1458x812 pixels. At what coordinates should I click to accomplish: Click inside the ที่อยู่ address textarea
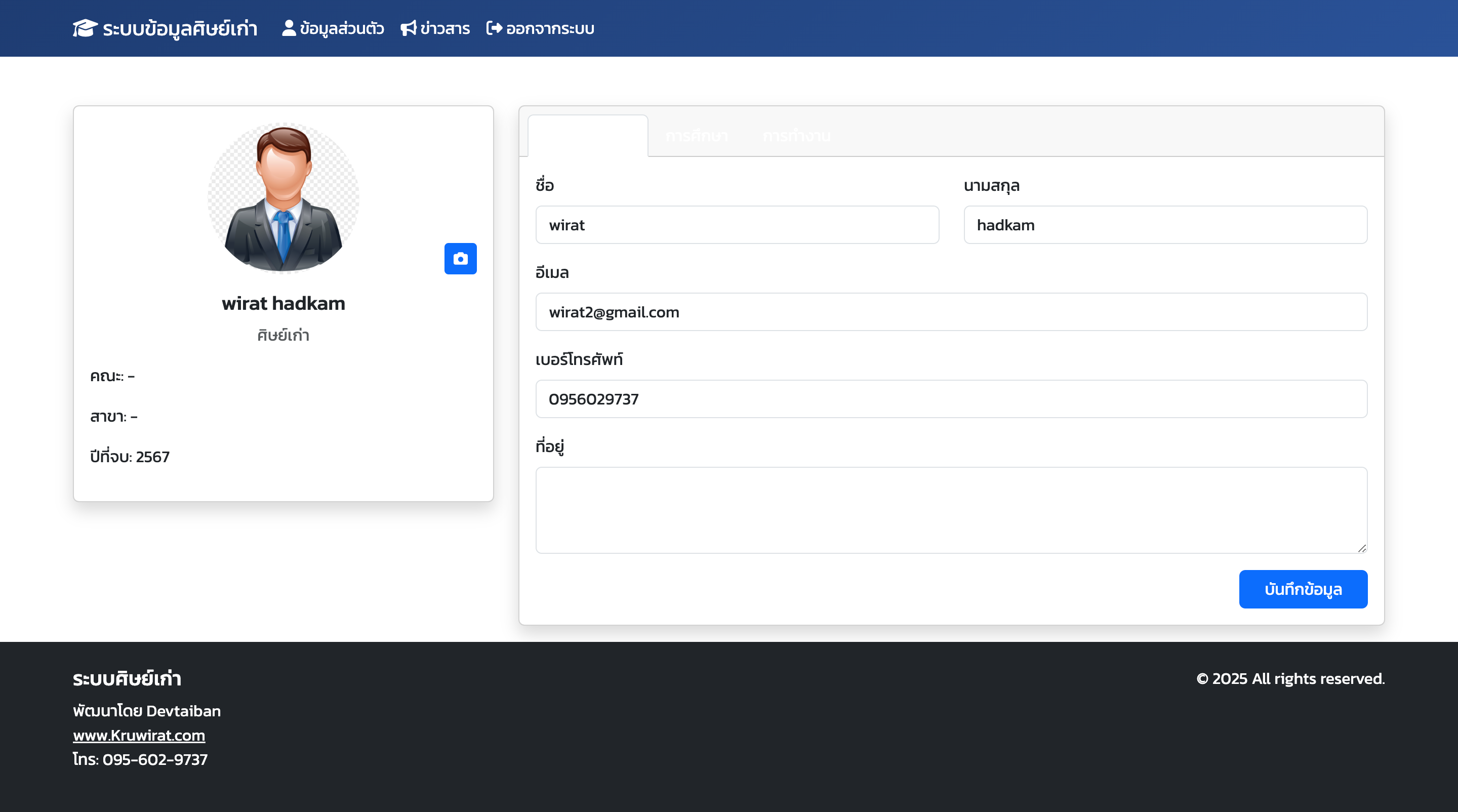point(951,510)
